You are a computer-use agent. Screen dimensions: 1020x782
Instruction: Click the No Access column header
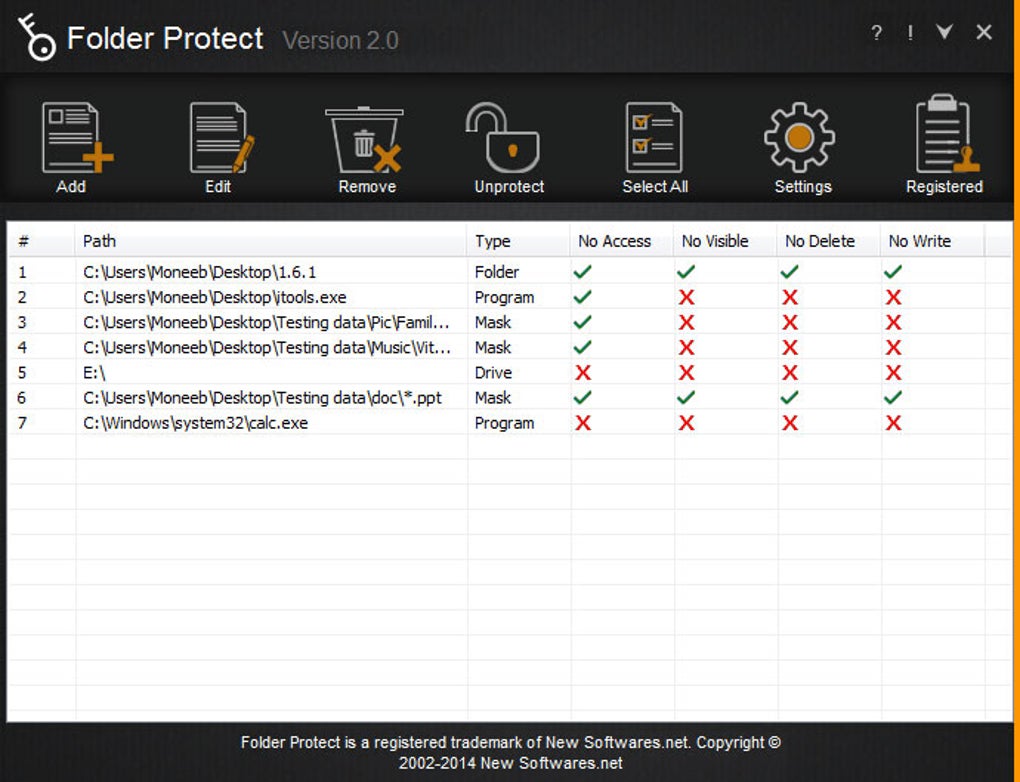(621, 241)
